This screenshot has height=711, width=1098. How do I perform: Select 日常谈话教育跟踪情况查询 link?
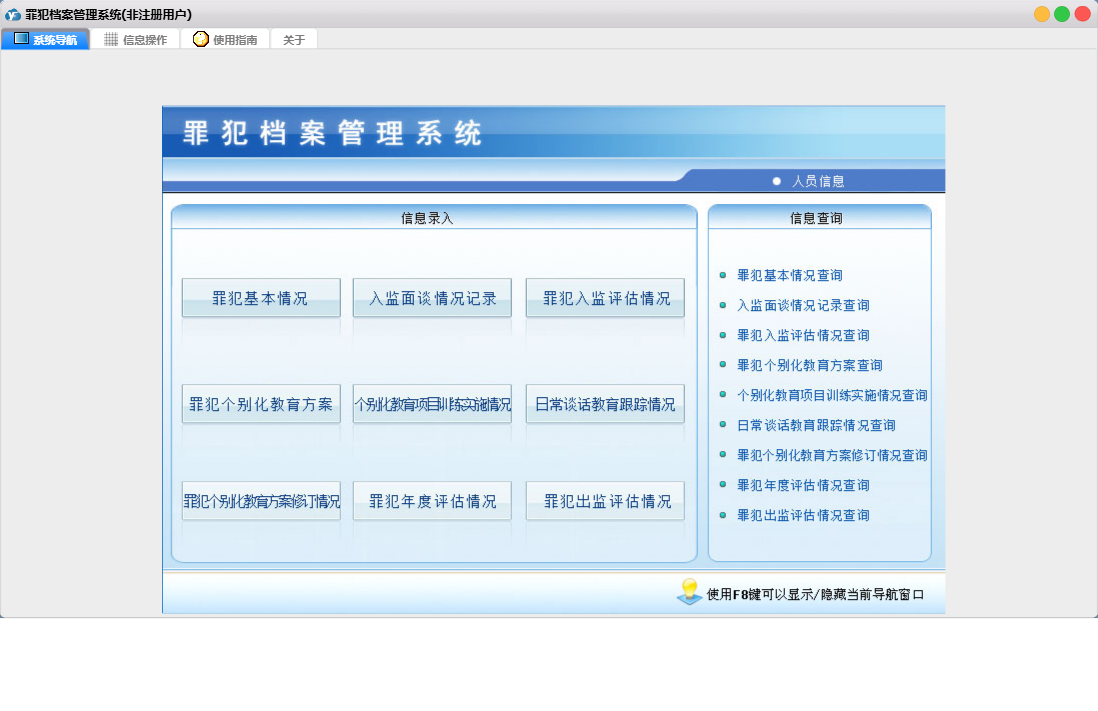816,425
